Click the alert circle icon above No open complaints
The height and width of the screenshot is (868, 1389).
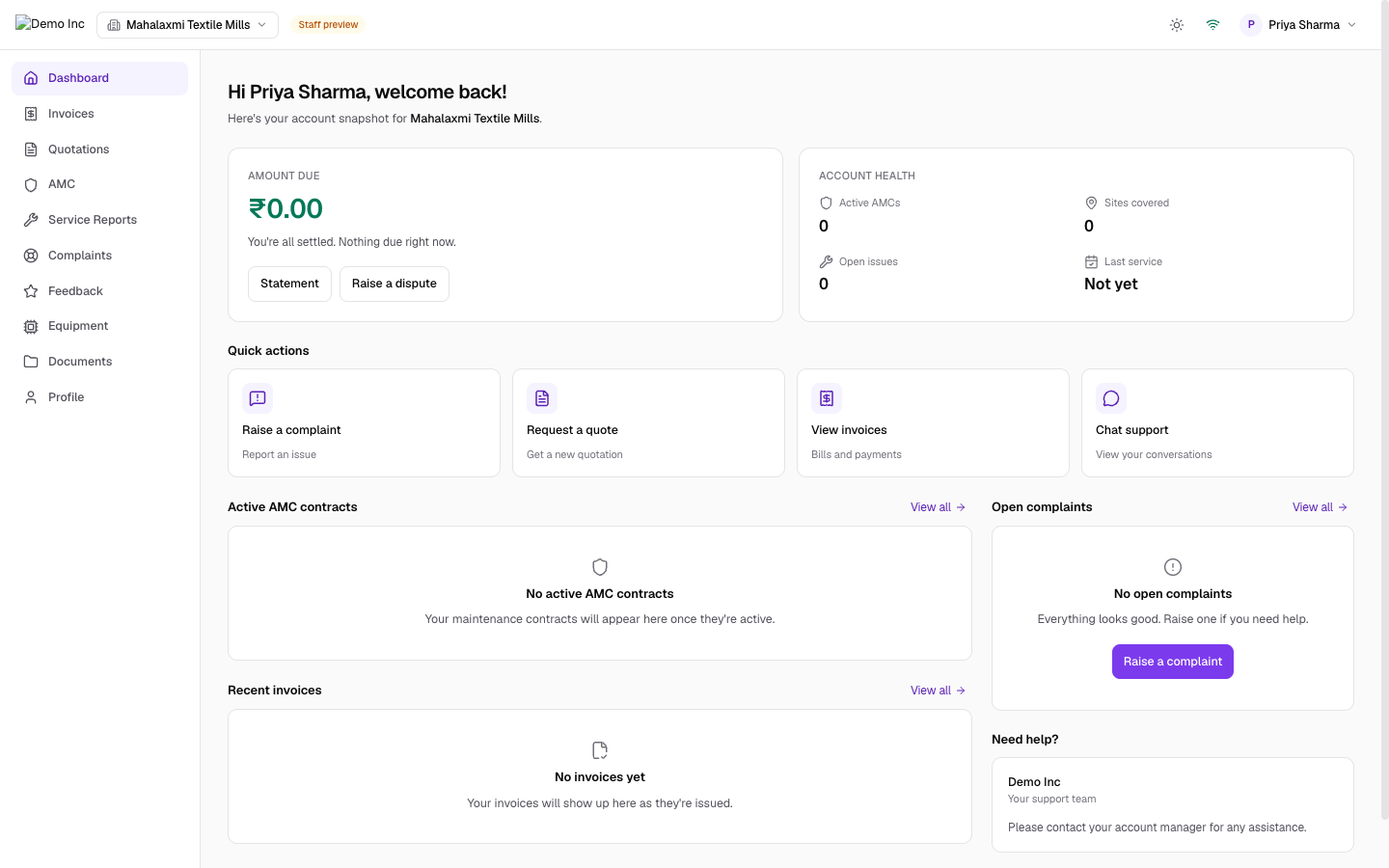pos(1173,567)
